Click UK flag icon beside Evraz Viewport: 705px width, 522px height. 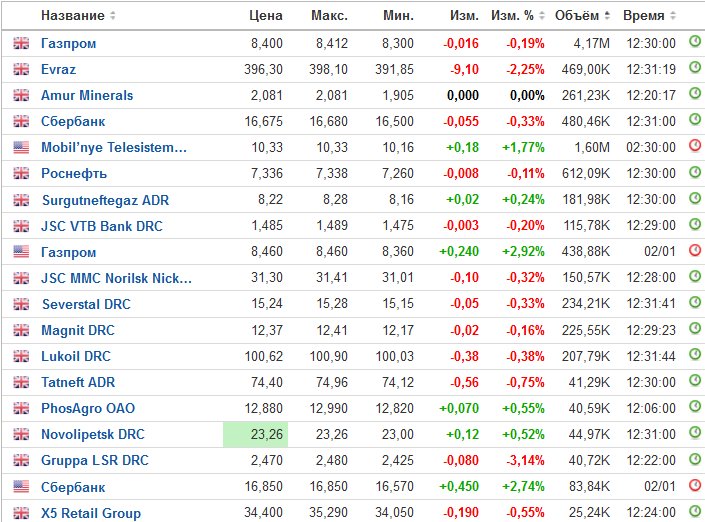point(21,69)
